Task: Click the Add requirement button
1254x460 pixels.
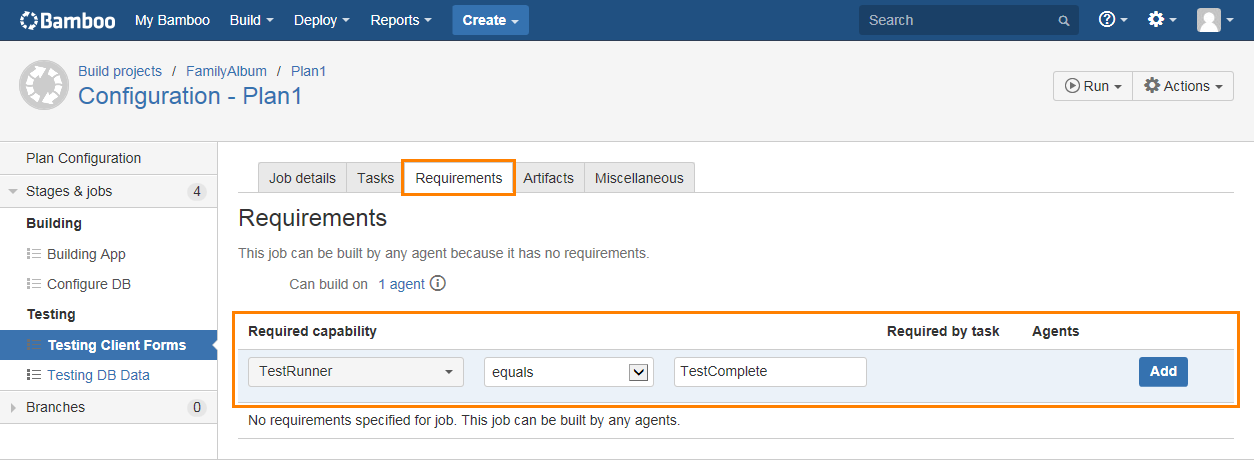Action: pos(1163,371)
